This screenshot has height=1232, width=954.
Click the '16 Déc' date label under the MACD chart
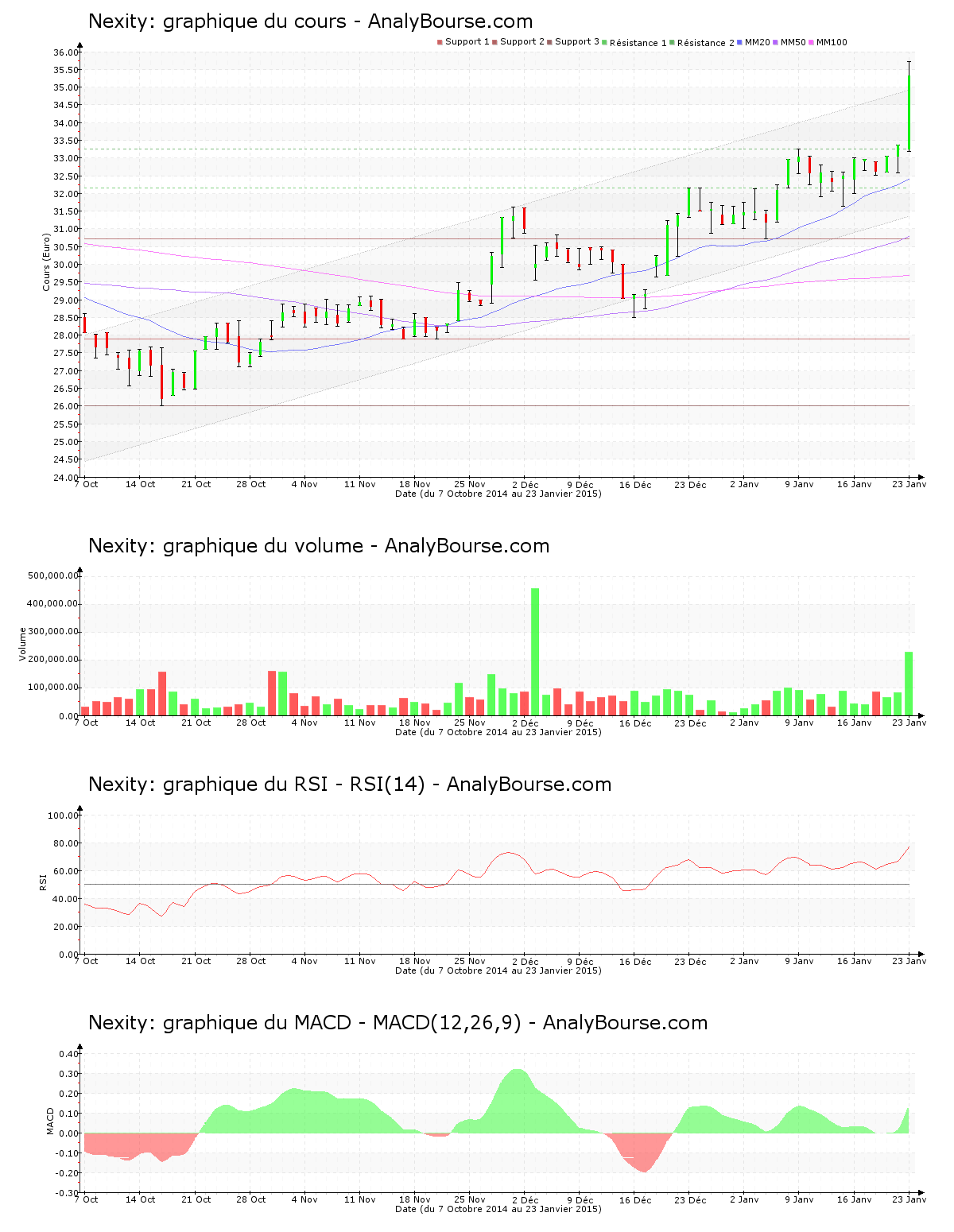click(x=635, y=1200)
